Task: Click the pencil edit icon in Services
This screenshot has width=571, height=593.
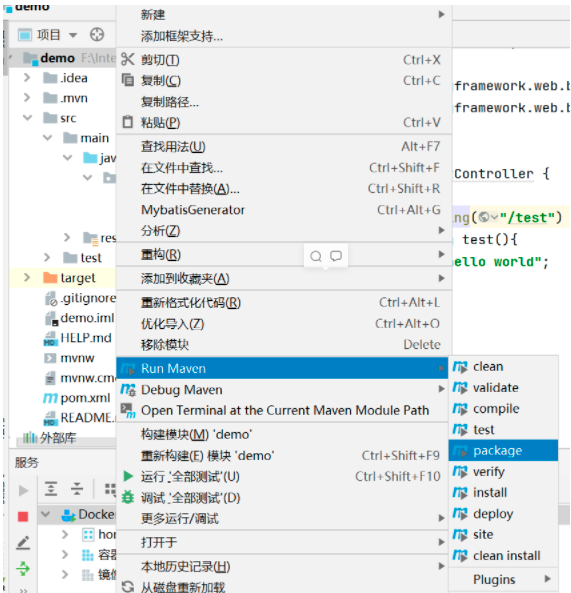Action: click(23, 543)
